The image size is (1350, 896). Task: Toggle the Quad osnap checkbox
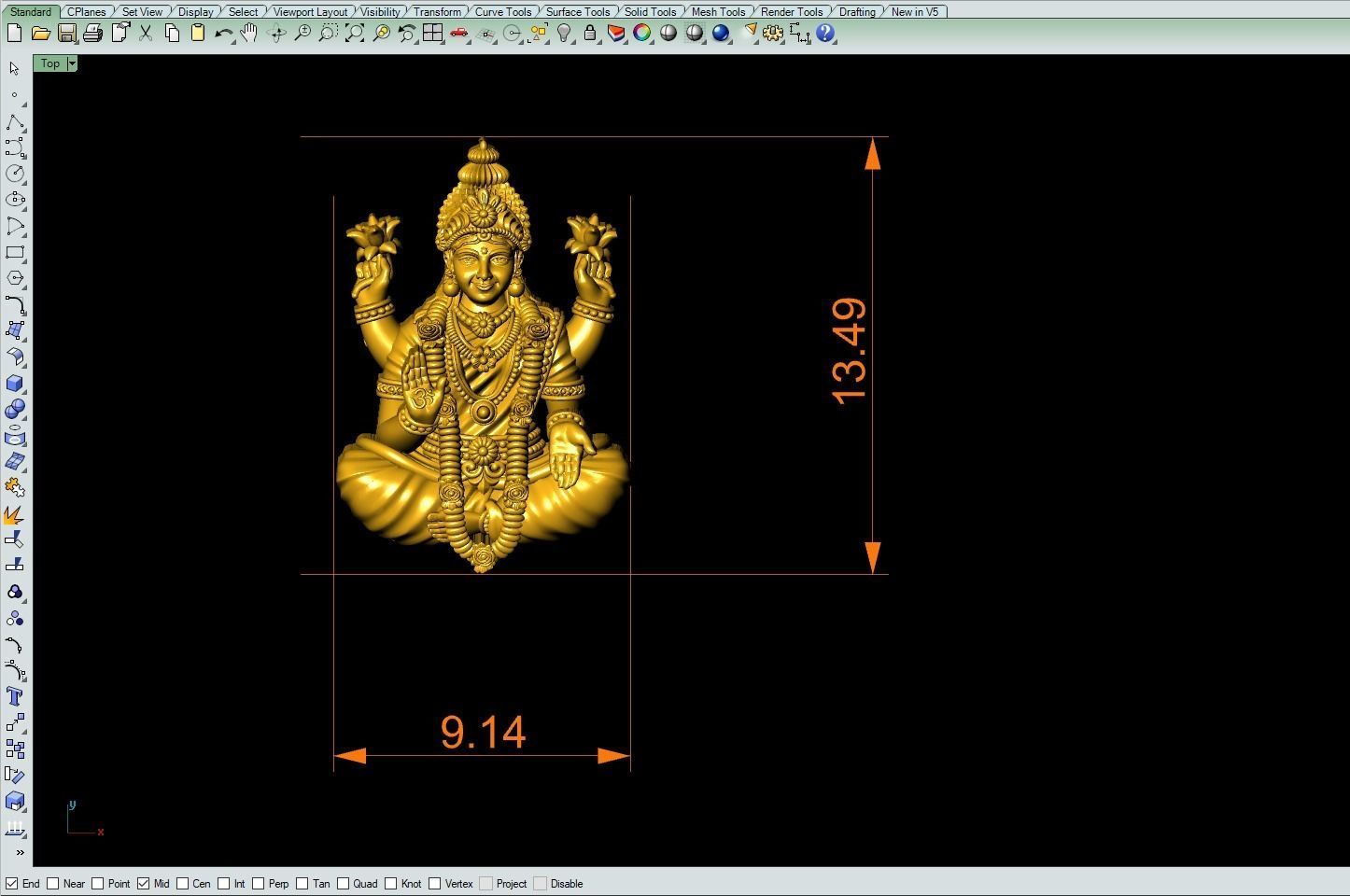pyautogui.click(x=344, y=883)
